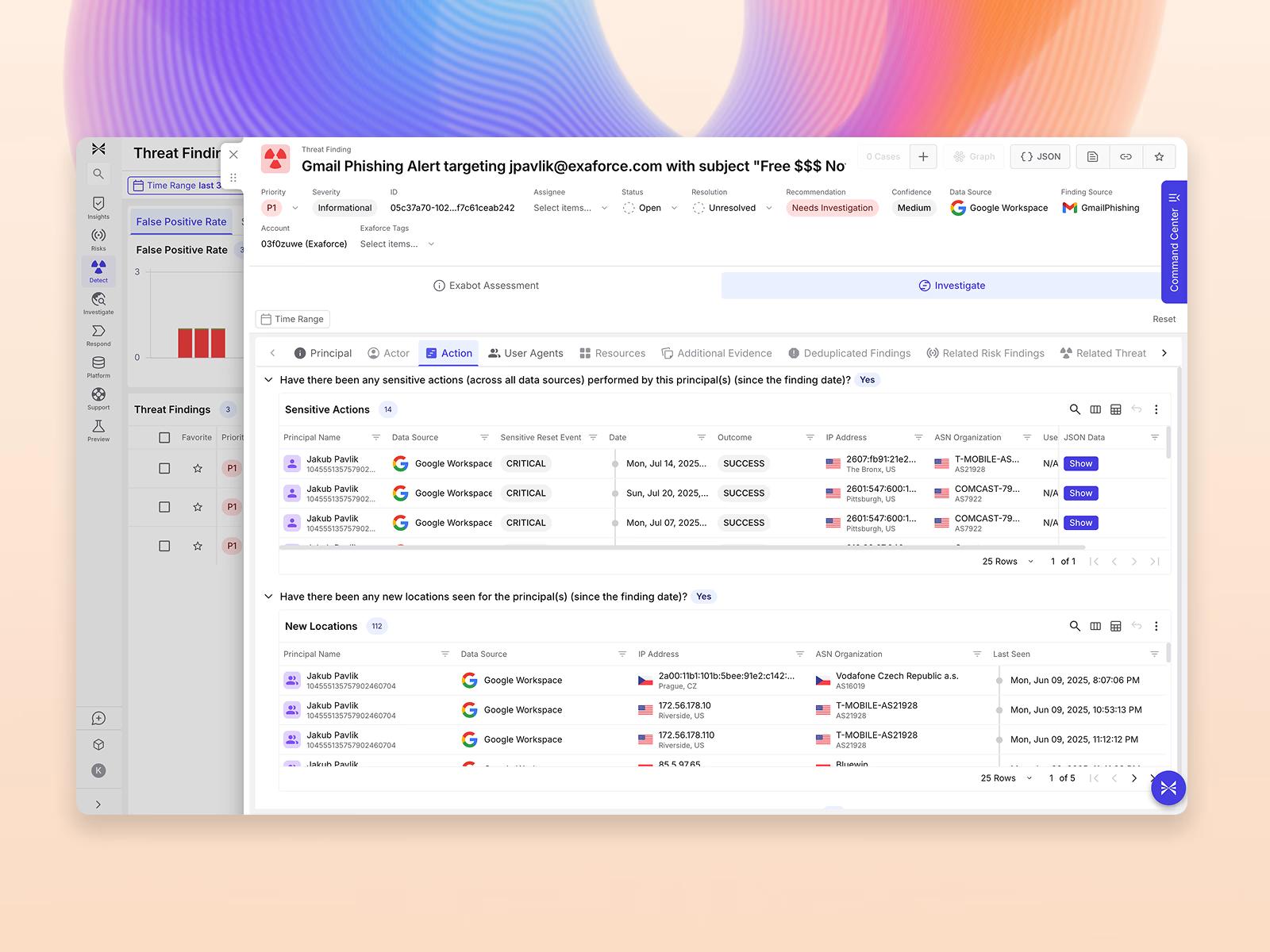Open the Platform sidebar icon
Image resolution: width=1270 pixels, height=952 pixels.
(x=98, y=367)
